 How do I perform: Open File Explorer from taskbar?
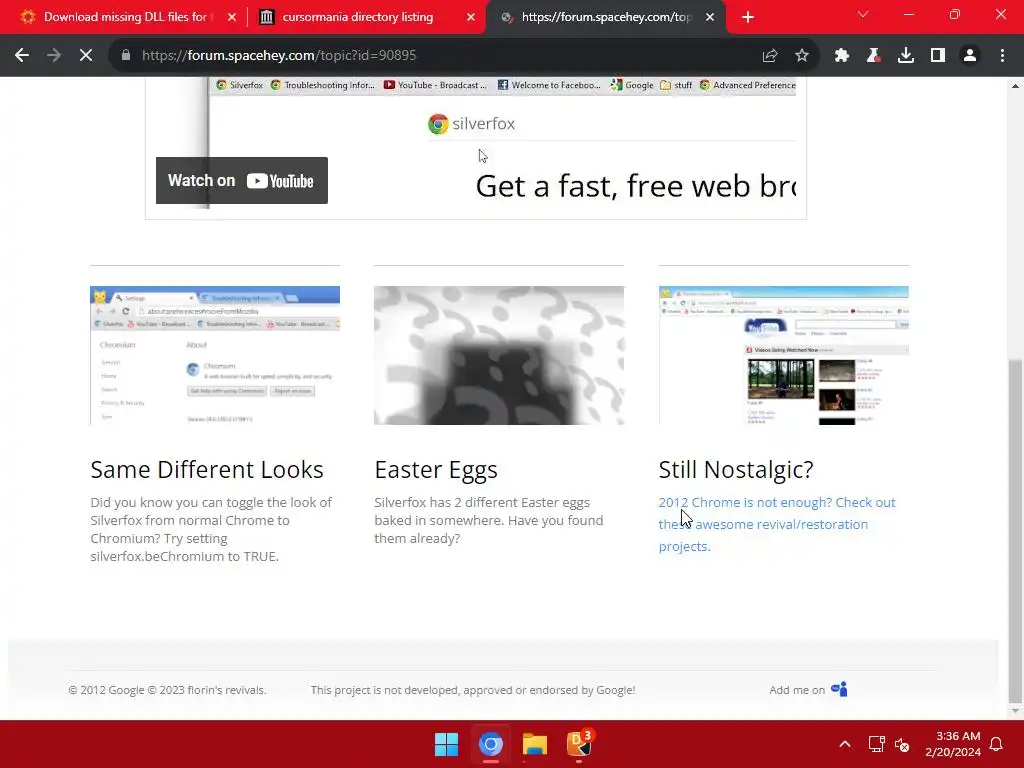[535, 744]
